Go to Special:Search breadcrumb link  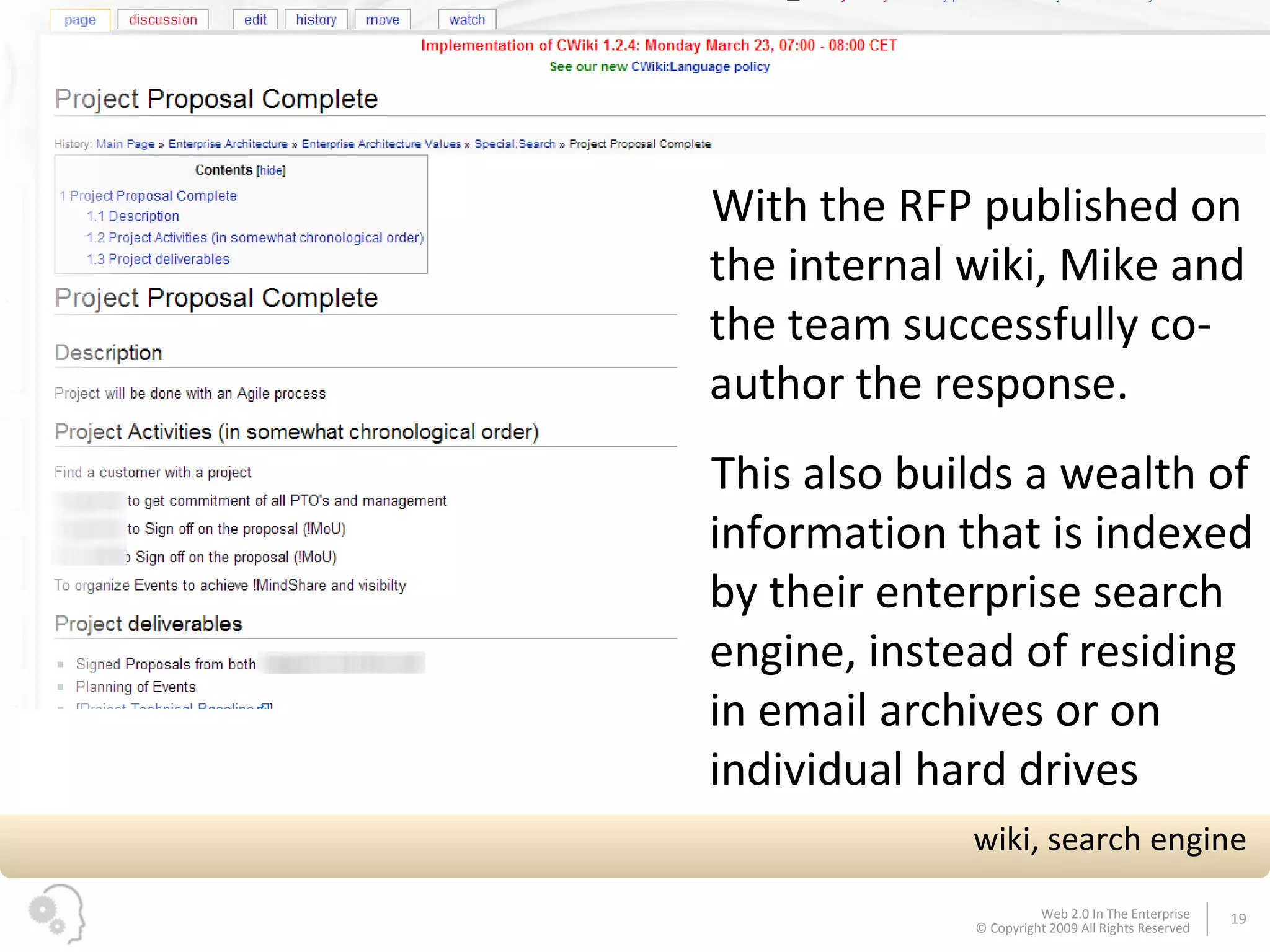515,144
